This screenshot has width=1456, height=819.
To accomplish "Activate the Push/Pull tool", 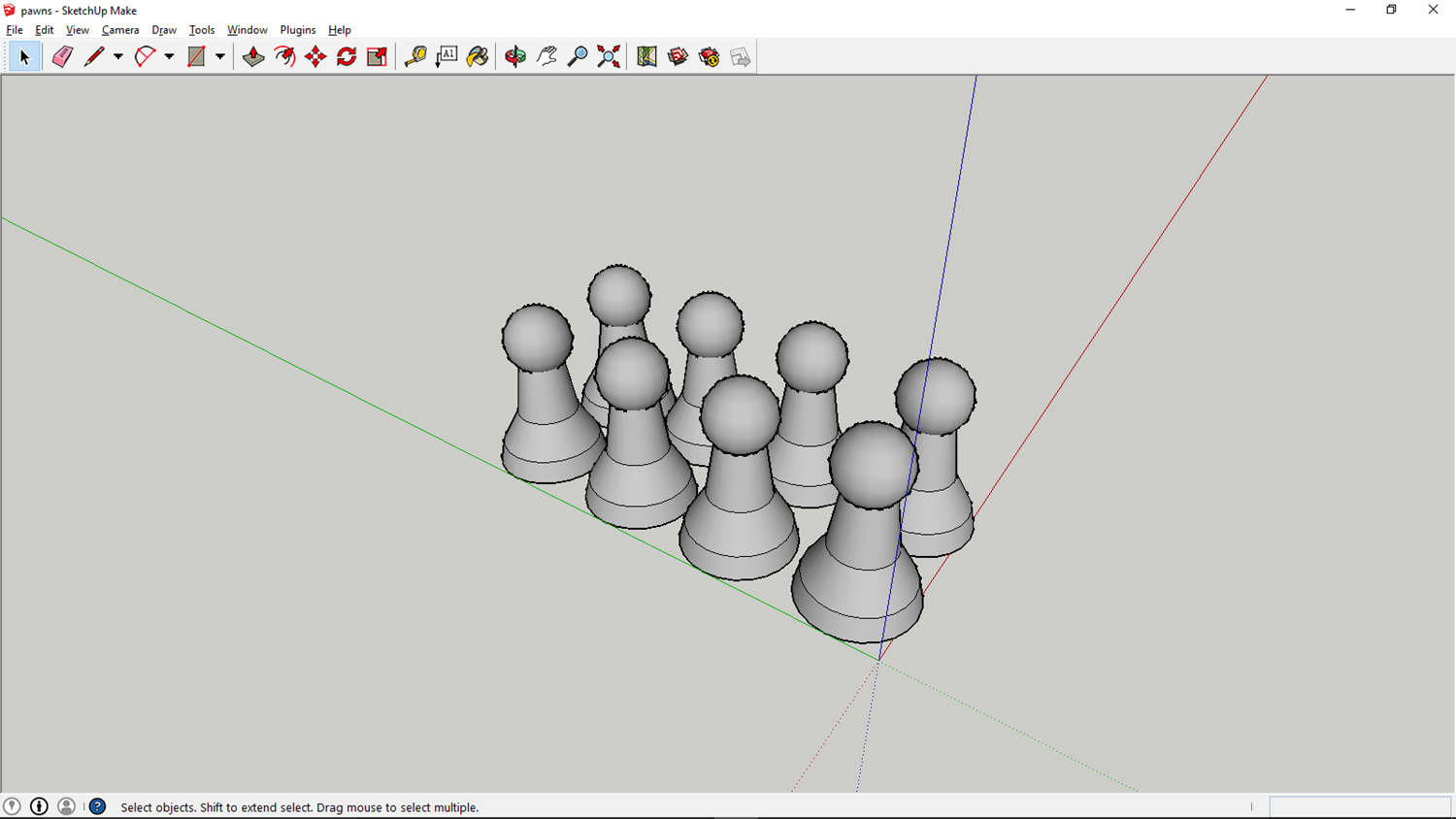I will point(253,56).
